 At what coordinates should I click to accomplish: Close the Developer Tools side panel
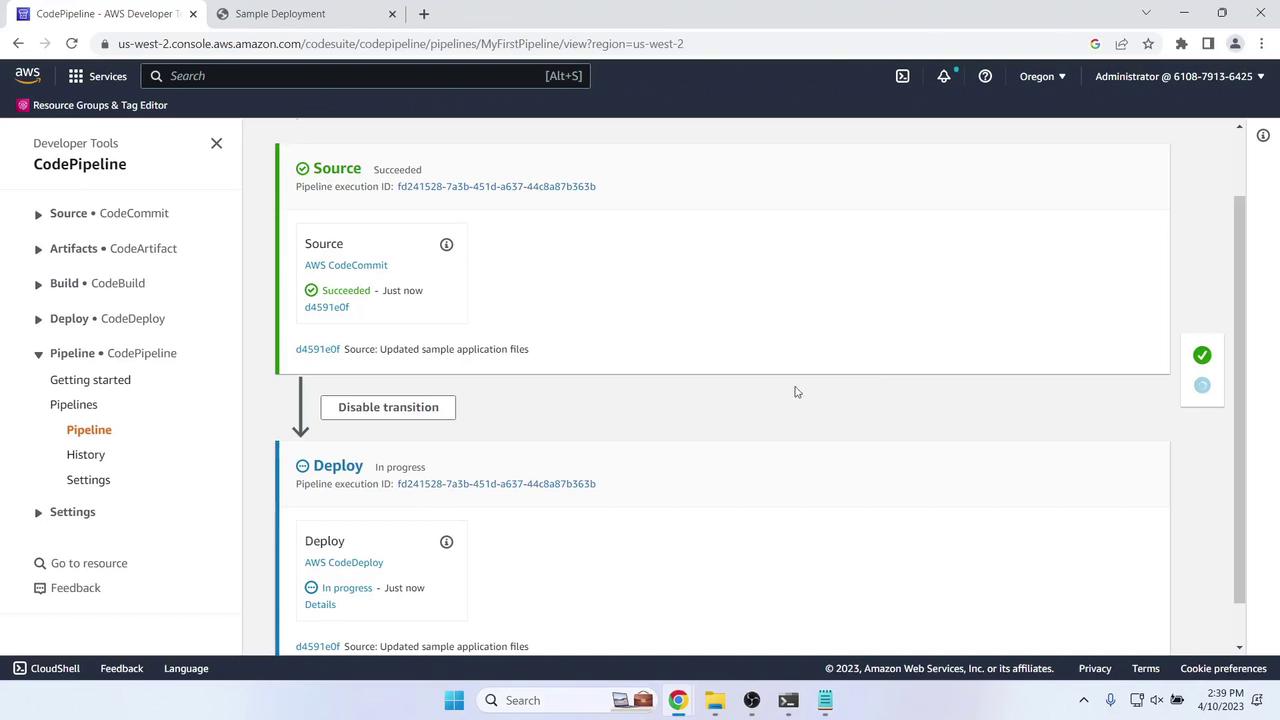tap(216, 143)
